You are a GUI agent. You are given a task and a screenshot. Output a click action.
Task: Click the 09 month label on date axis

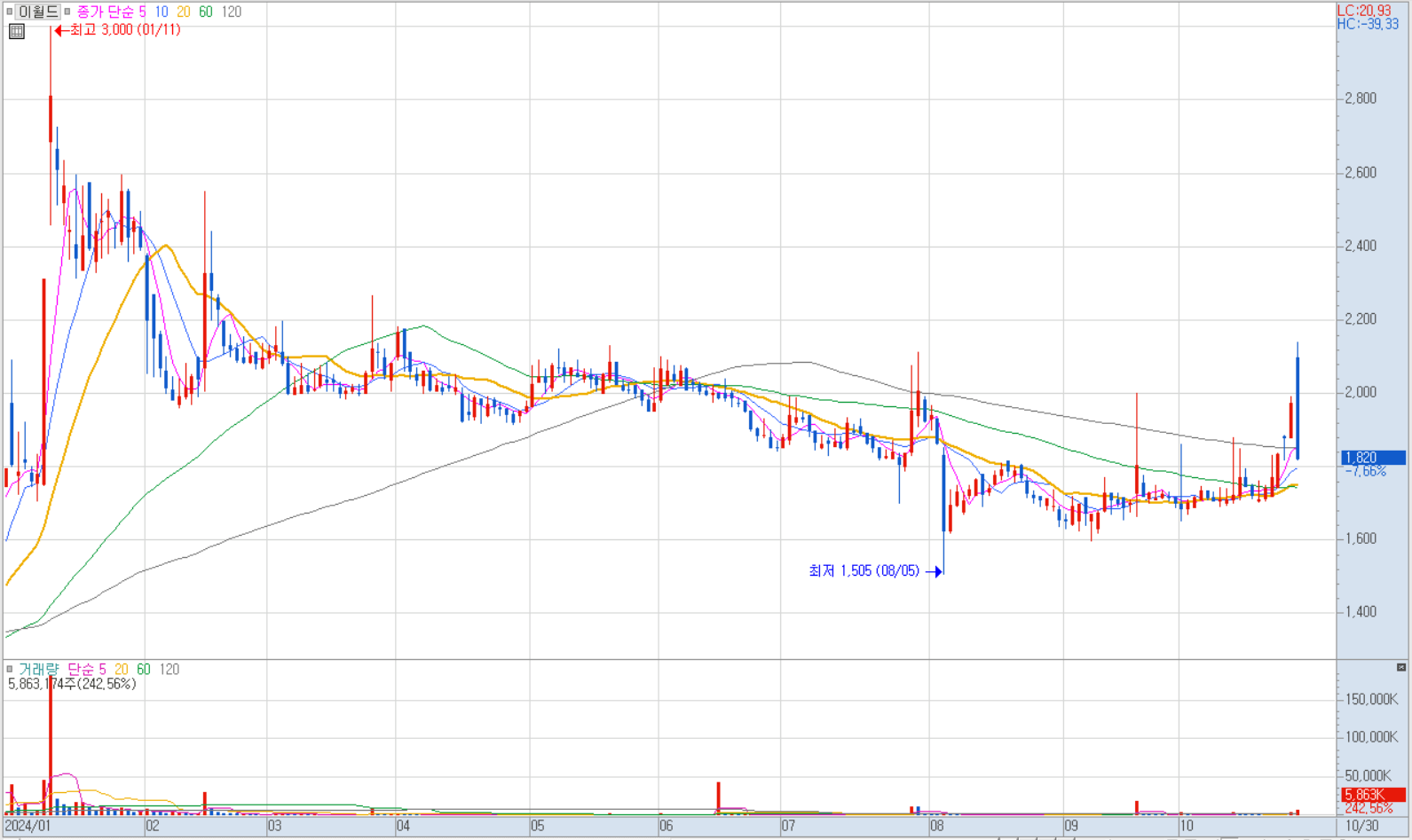(1071, 827)
